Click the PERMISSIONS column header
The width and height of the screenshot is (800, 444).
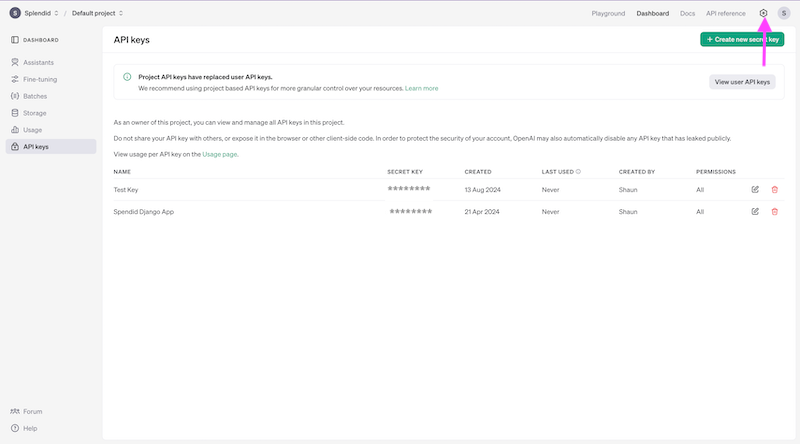[x=716, y=171]
